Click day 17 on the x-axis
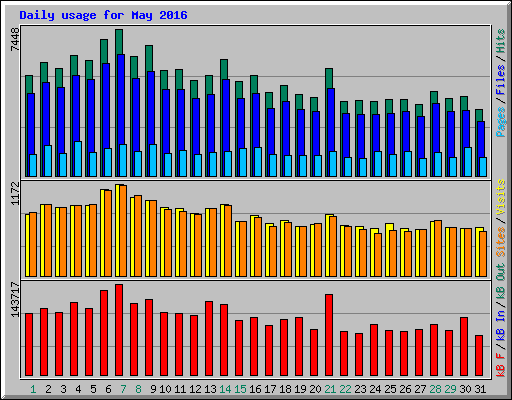Image resolution: width=512 pixels, height=400 pixels. (x=270, y=389)
